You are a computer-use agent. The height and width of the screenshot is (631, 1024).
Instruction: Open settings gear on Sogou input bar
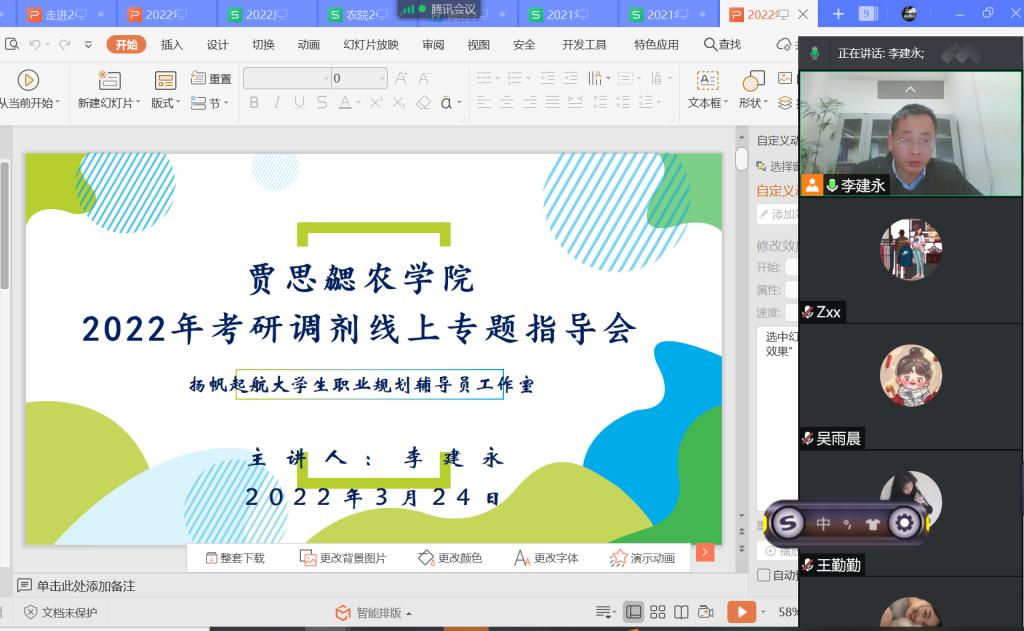904,522
